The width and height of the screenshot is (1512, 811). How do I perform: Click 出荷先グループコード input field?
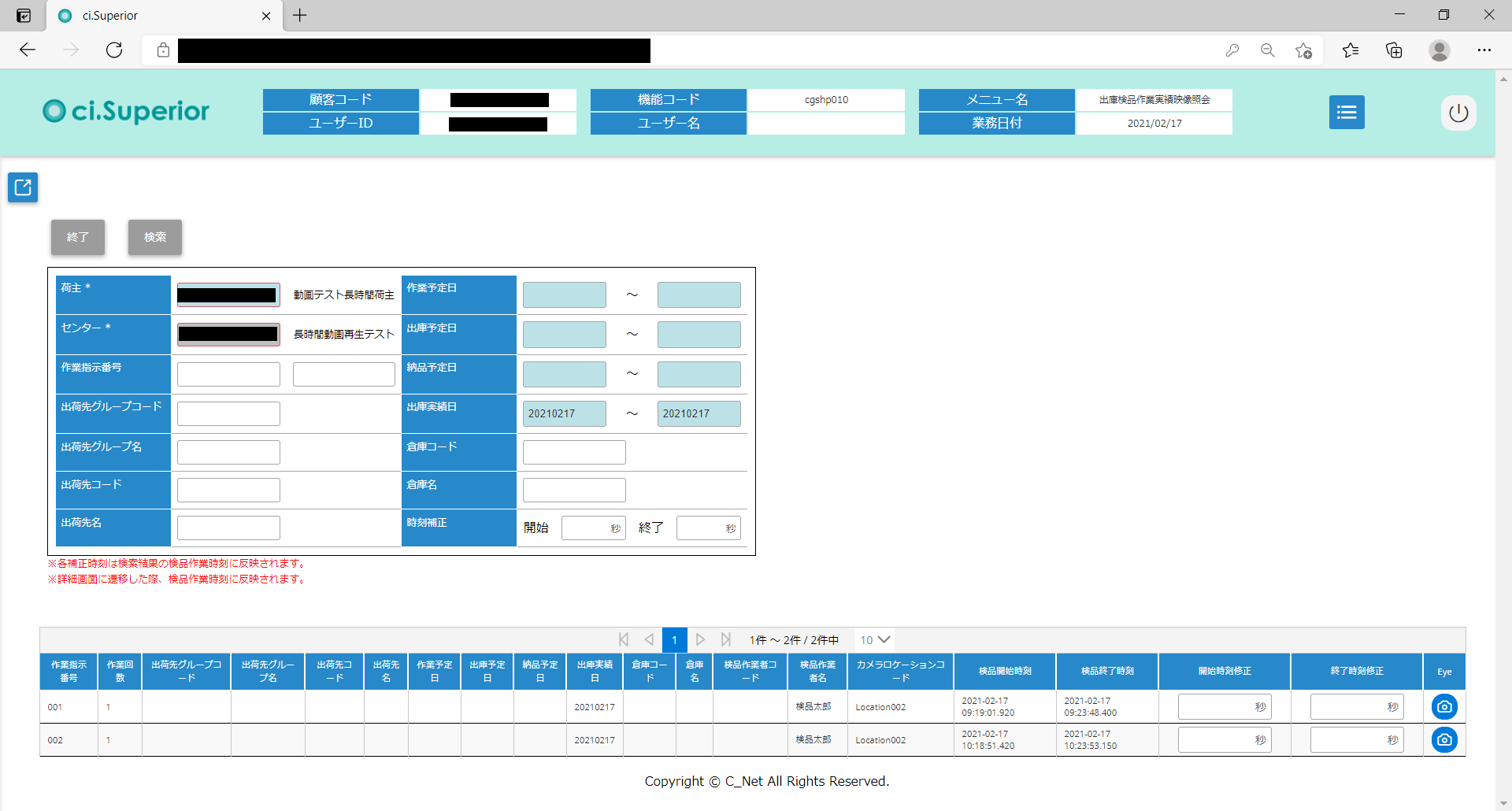point(228,413)
